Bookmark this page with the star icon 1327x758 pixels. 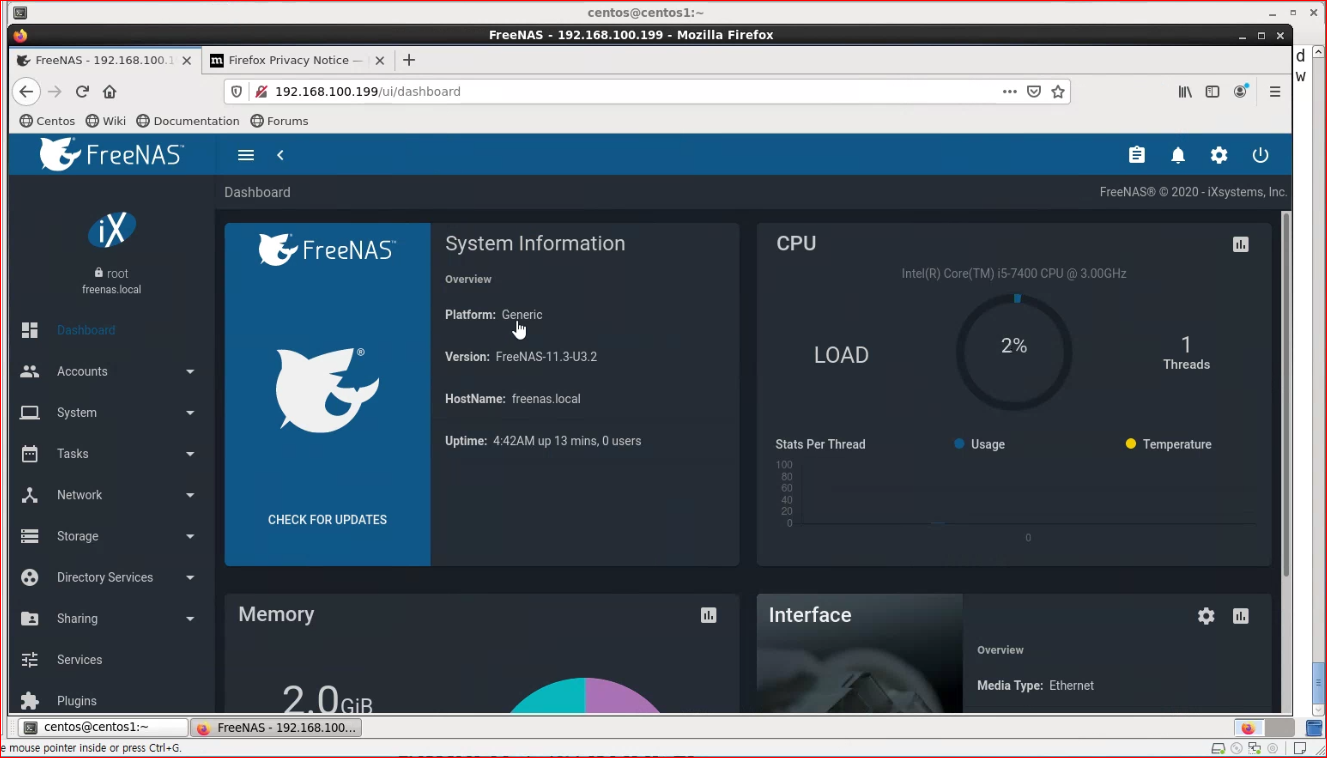point(1058,91)
